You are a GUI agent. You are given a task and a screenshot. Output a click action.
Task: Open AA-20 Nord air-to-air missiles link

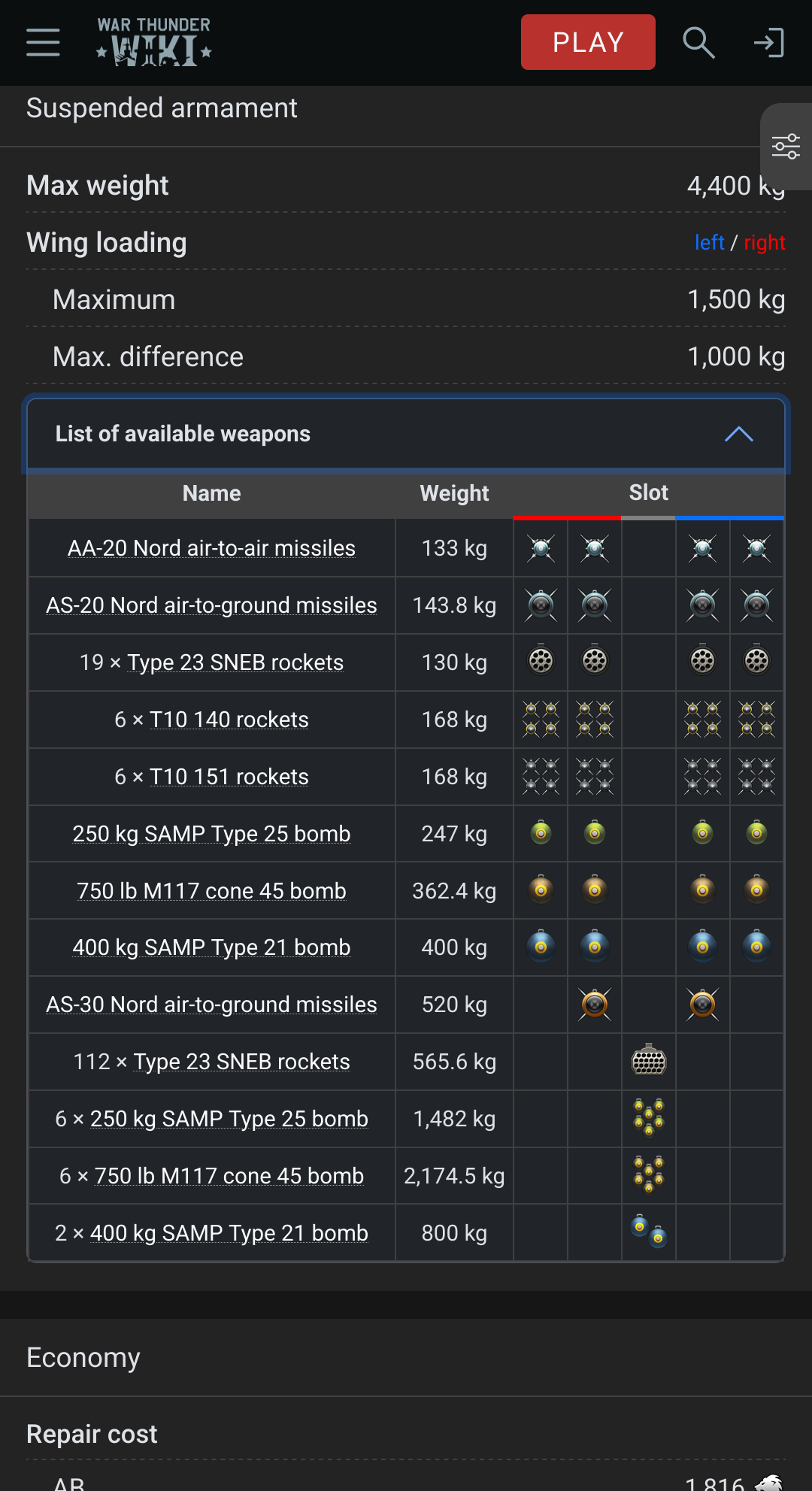(x=211, y=548)
